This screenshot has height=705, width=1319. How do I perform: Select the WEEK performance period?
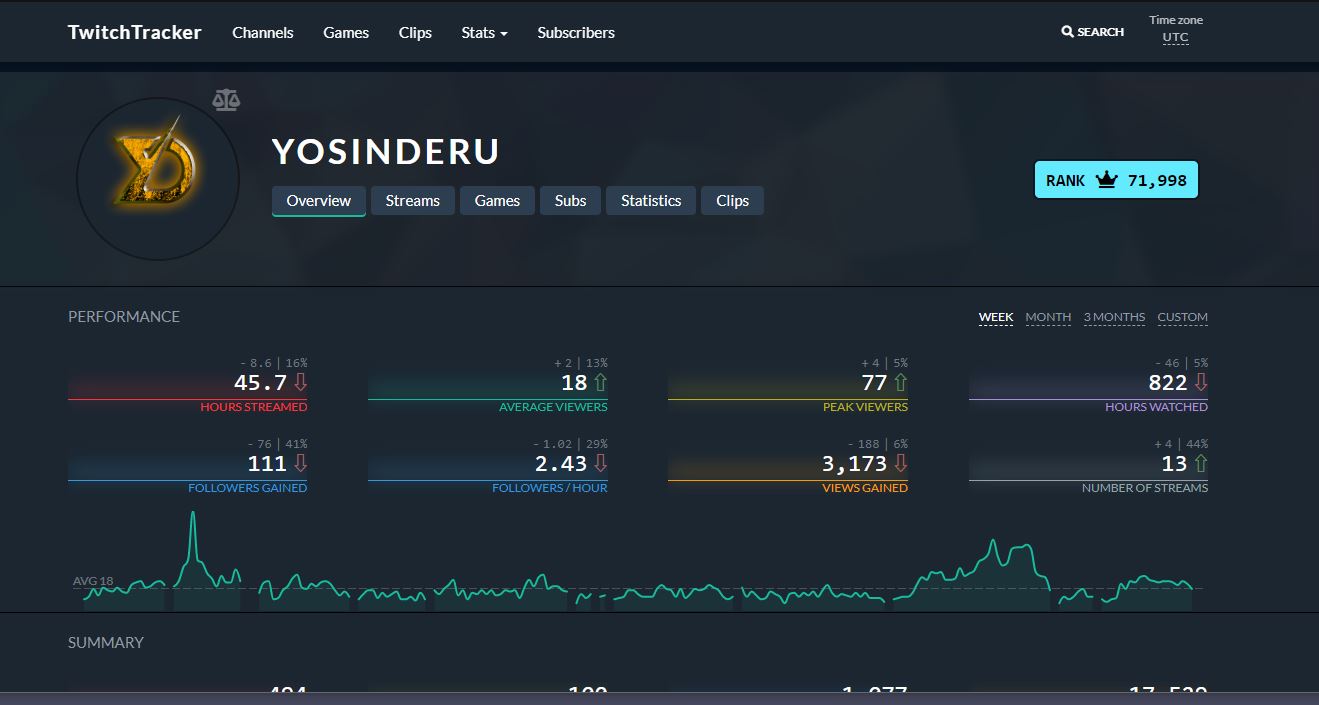pos(996,317)
